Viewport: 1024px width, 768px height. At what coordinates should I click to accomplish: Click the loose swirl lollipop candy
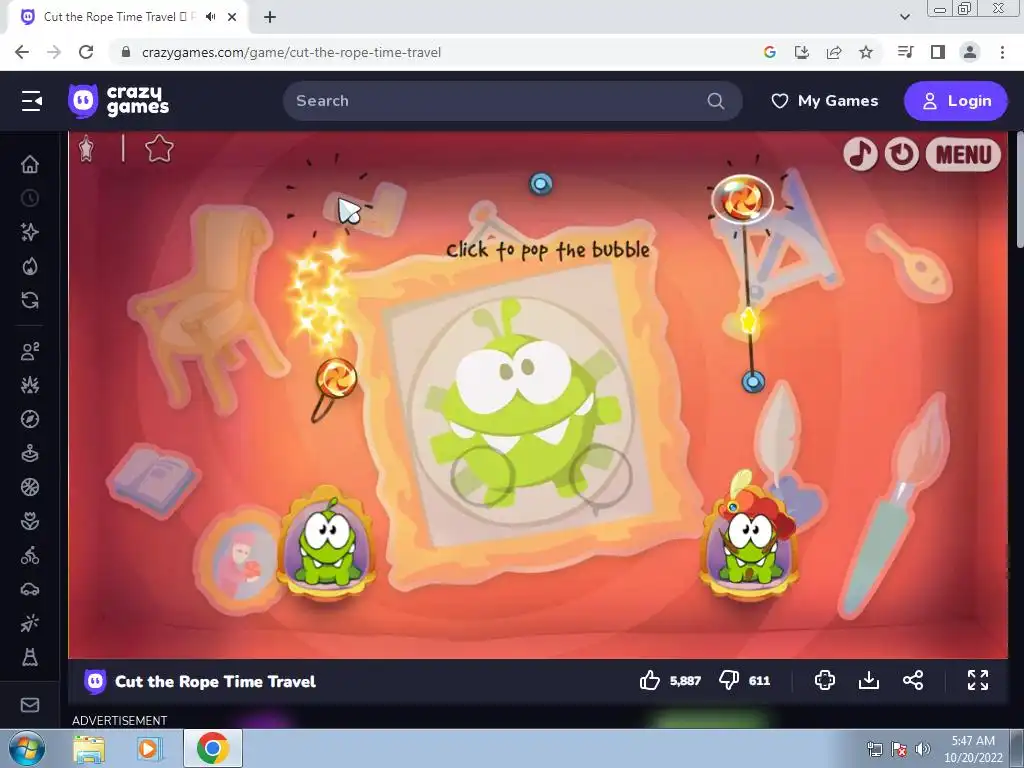coord(337,378)
